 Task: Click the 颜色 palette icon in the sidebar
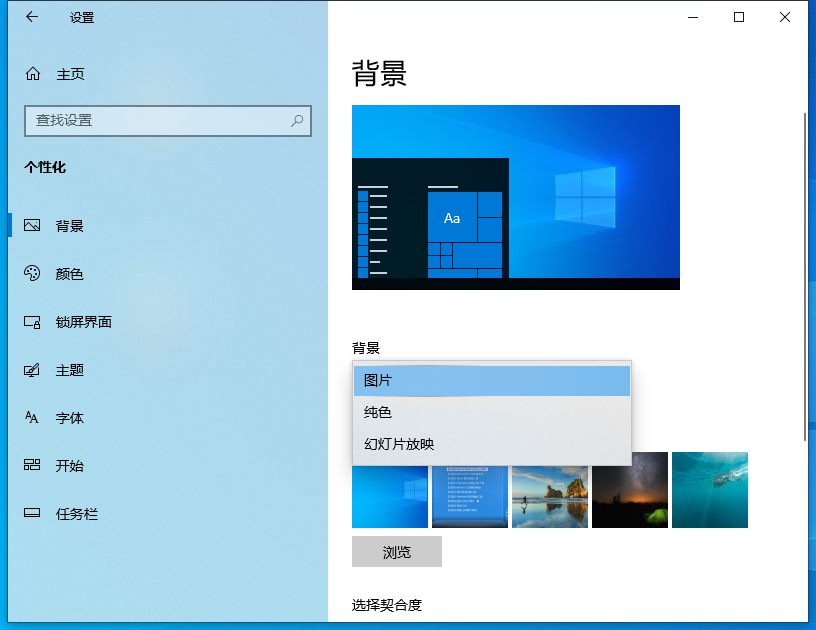[x=33, y=274]
